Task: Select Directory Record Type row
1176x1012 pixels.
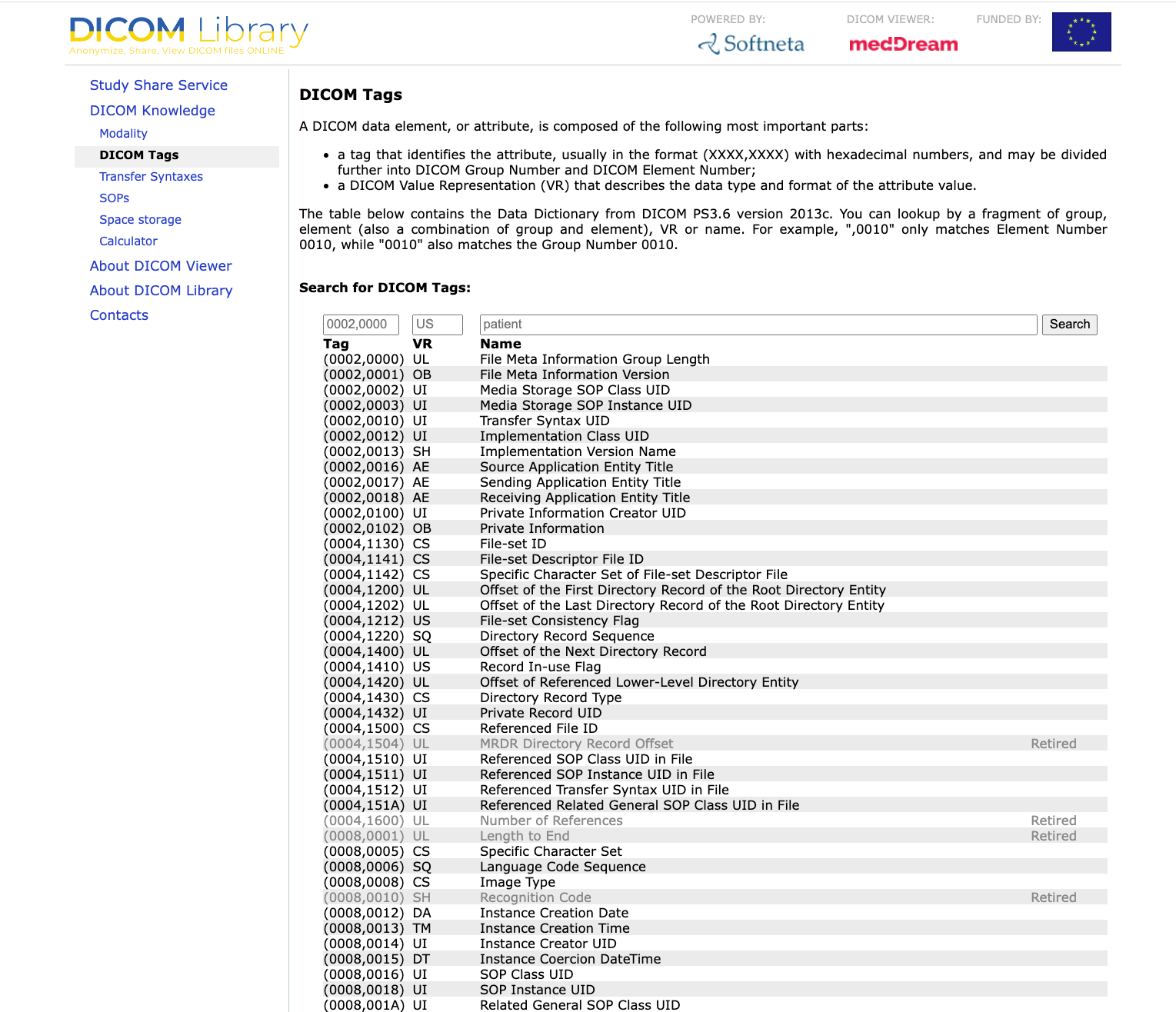Action: [x=715, y=697]
